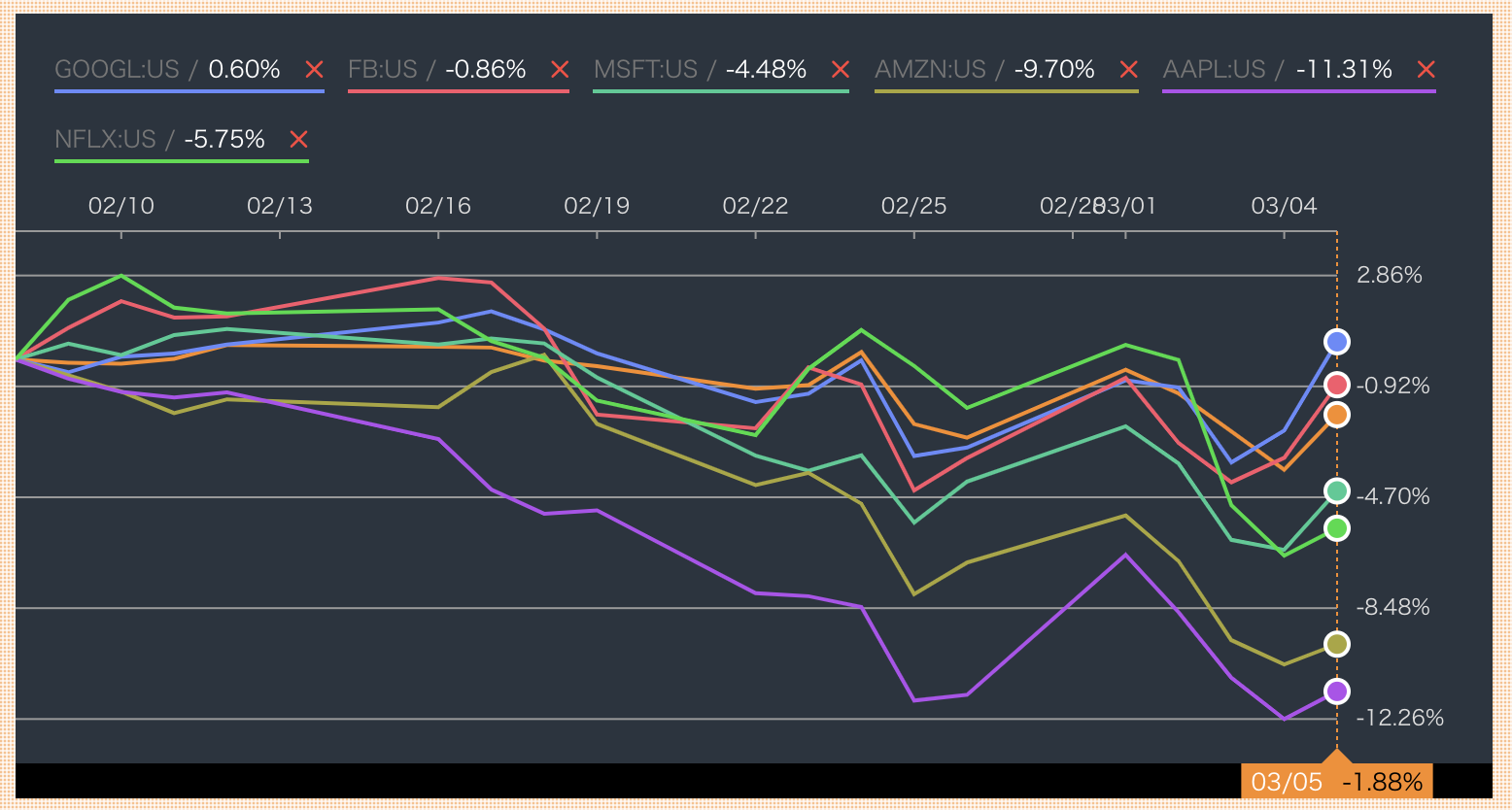Click the X next to AAPL:US

tap(1426, 70)
